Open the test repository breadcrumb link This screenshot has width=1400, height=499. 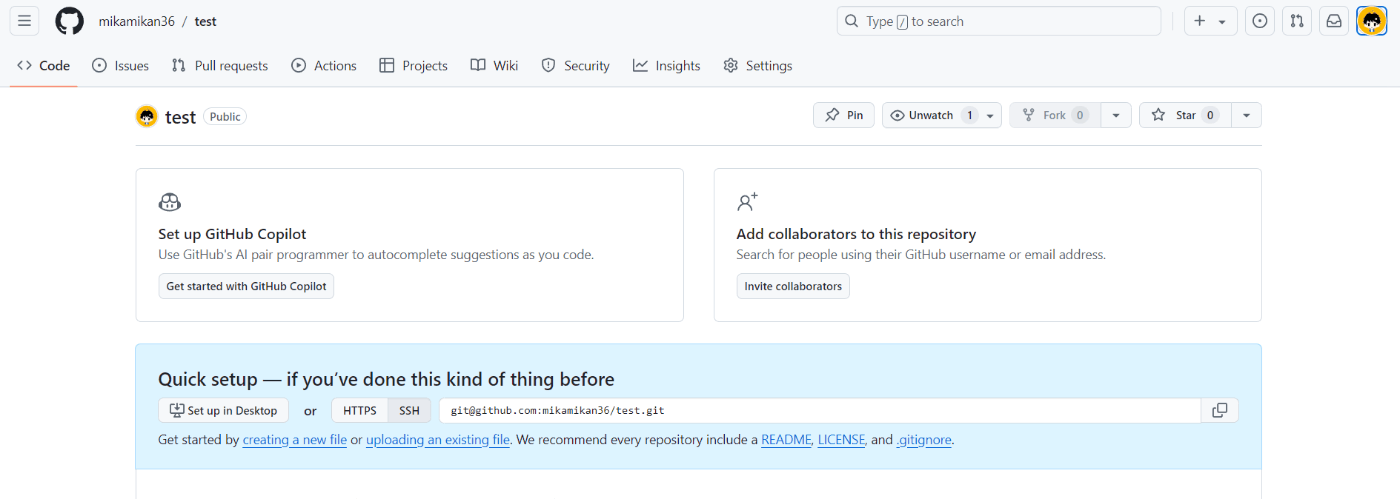tap(205, 21)
